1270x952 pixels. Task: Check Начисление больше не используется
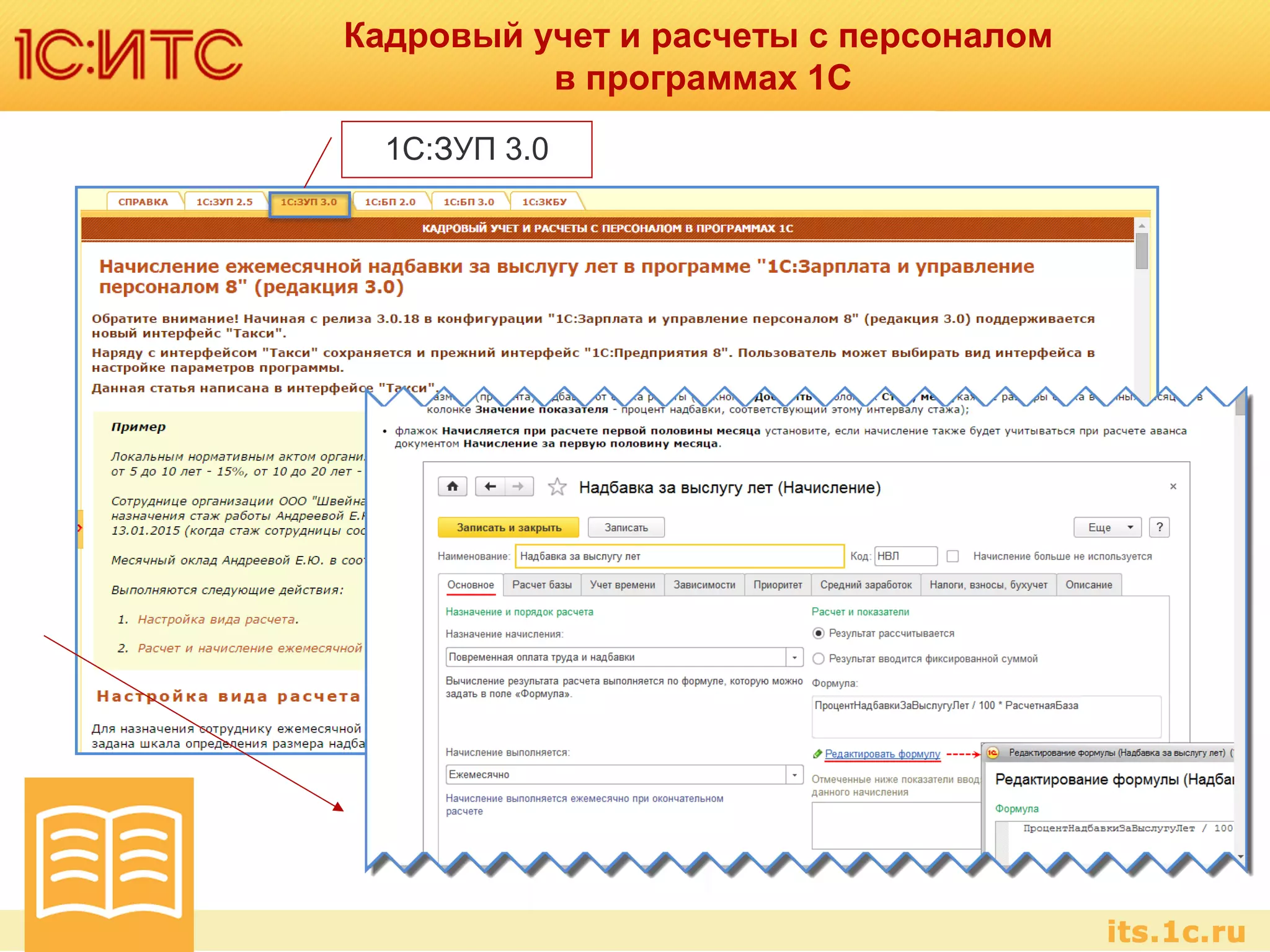[x=953, y=557]
